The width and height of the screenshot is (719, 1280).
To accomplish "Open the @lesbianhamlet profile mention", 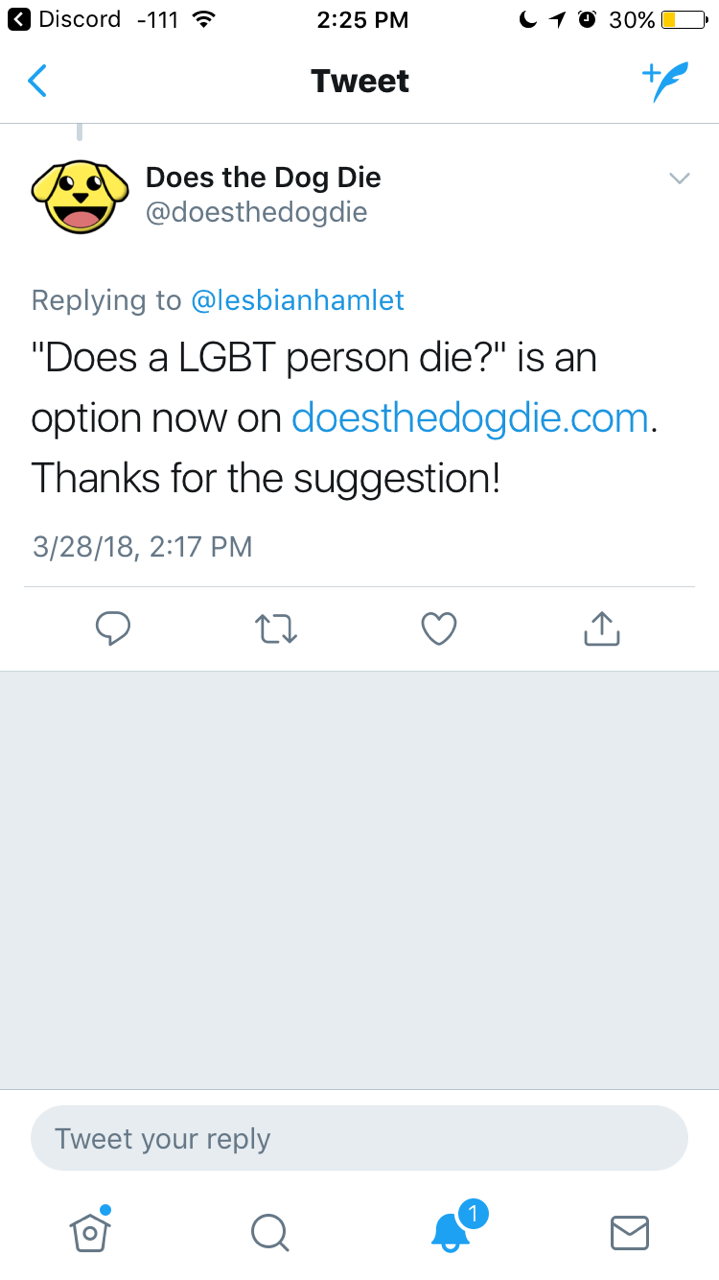I will [297, 300].
